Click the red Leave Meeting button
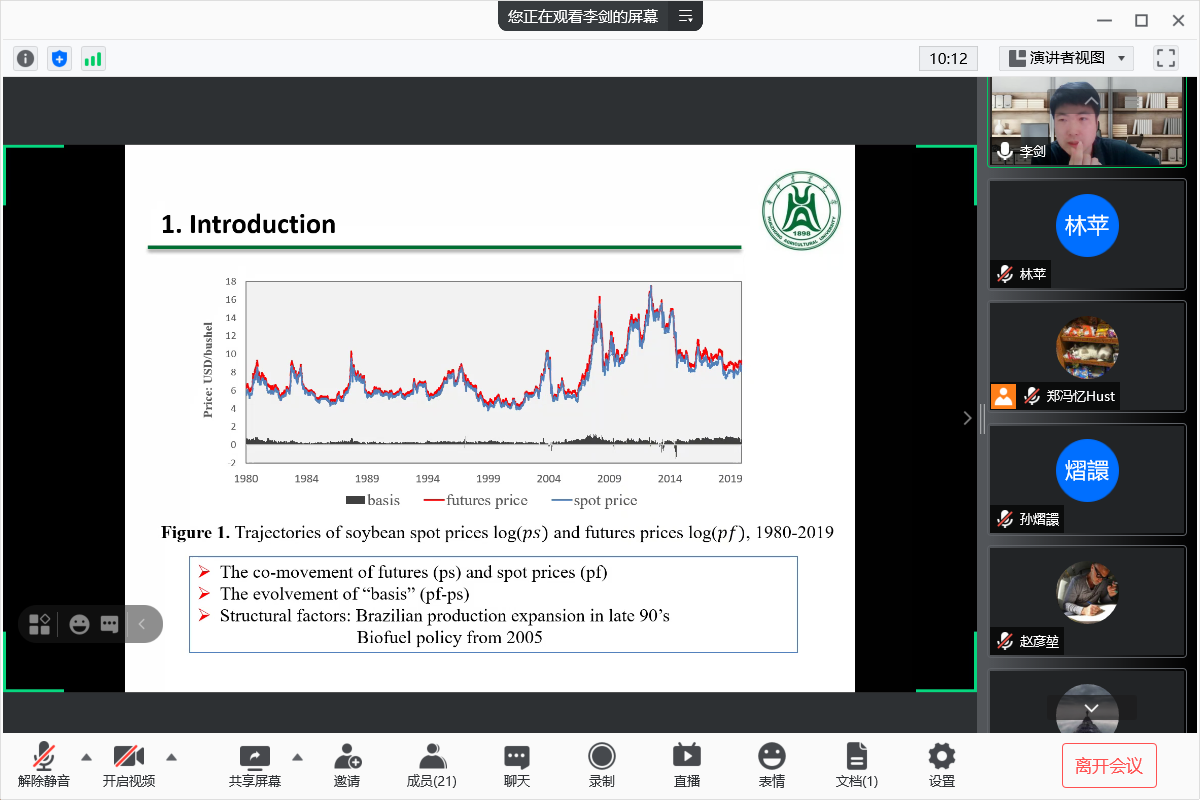Screen dimensions: 1200x800 (1108, 766)
